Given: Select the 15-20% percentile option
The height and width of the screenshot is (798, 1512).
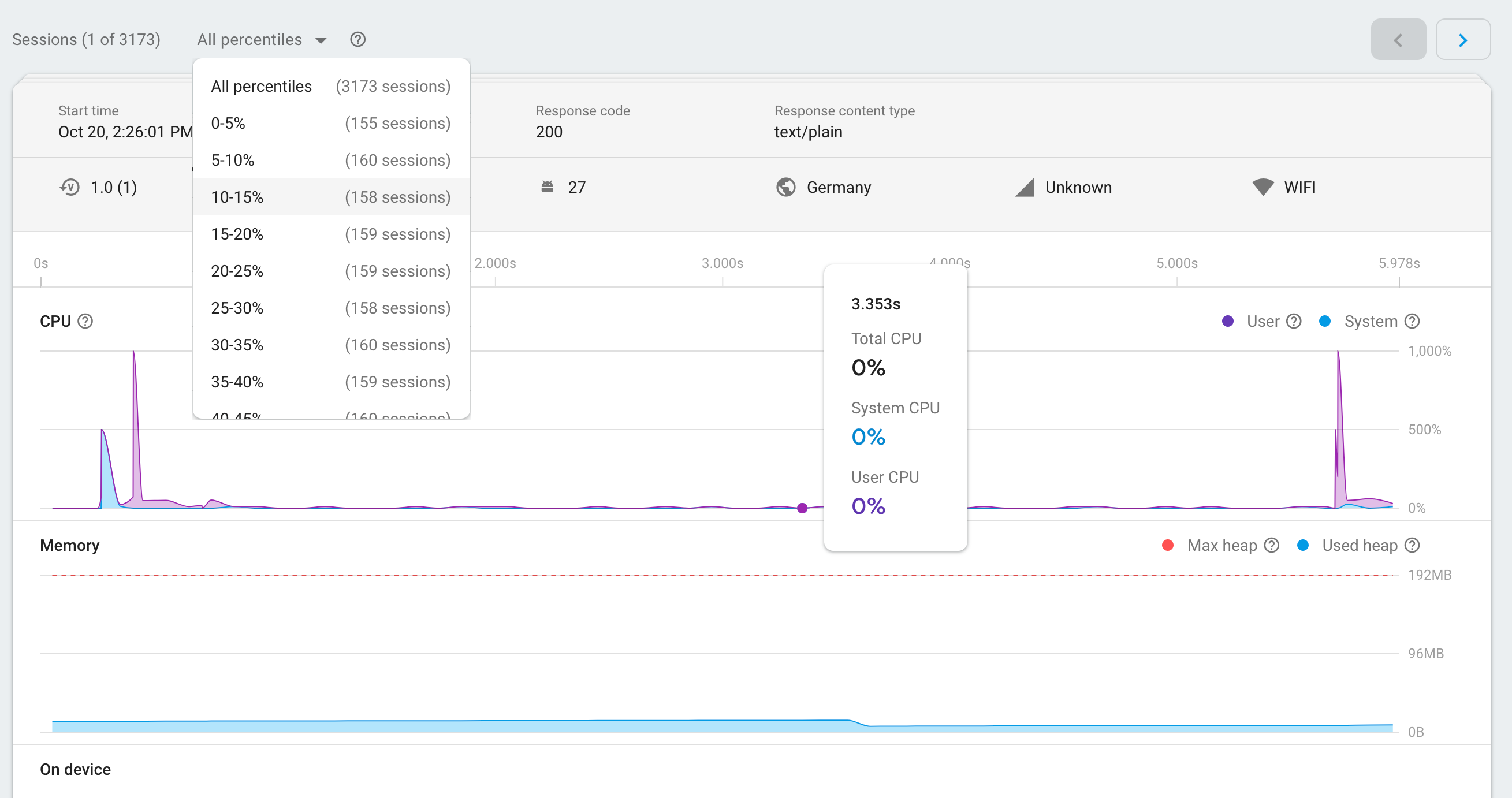Looking at the screenshot, I should pyautogui.click(x=331, y=234).
